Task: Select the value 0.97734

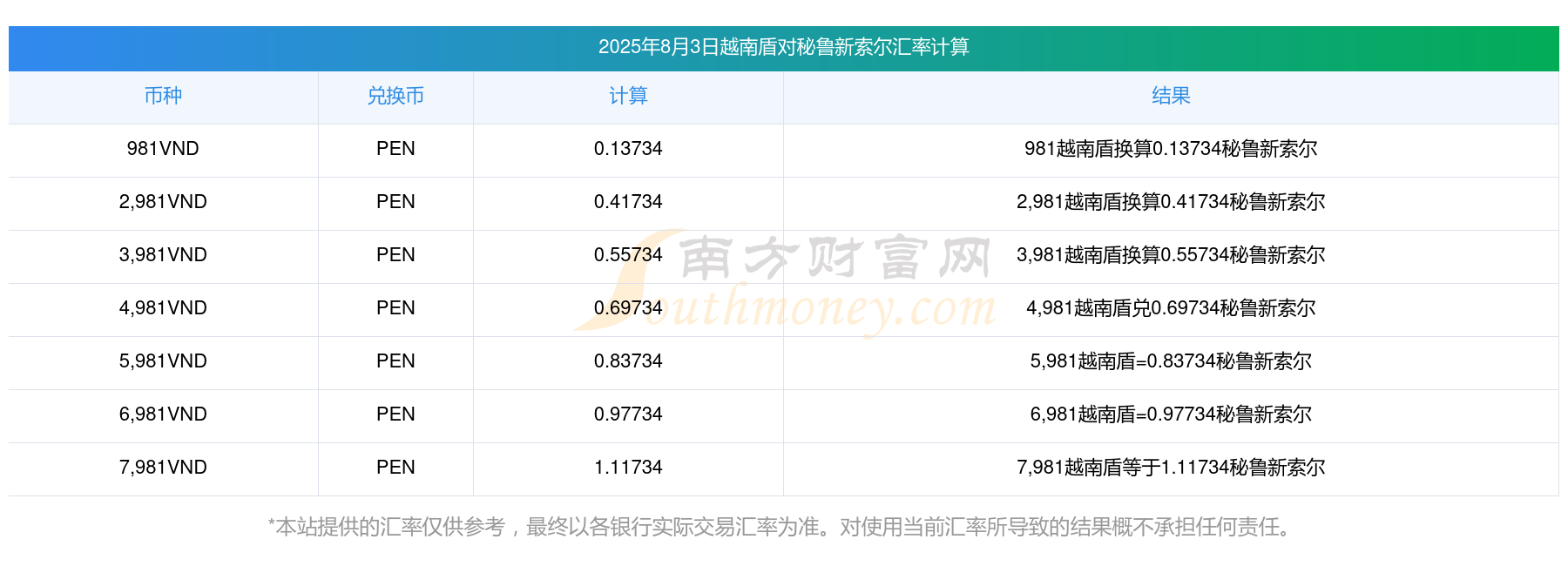Action: pyautogui.click(x=628, y=414)
